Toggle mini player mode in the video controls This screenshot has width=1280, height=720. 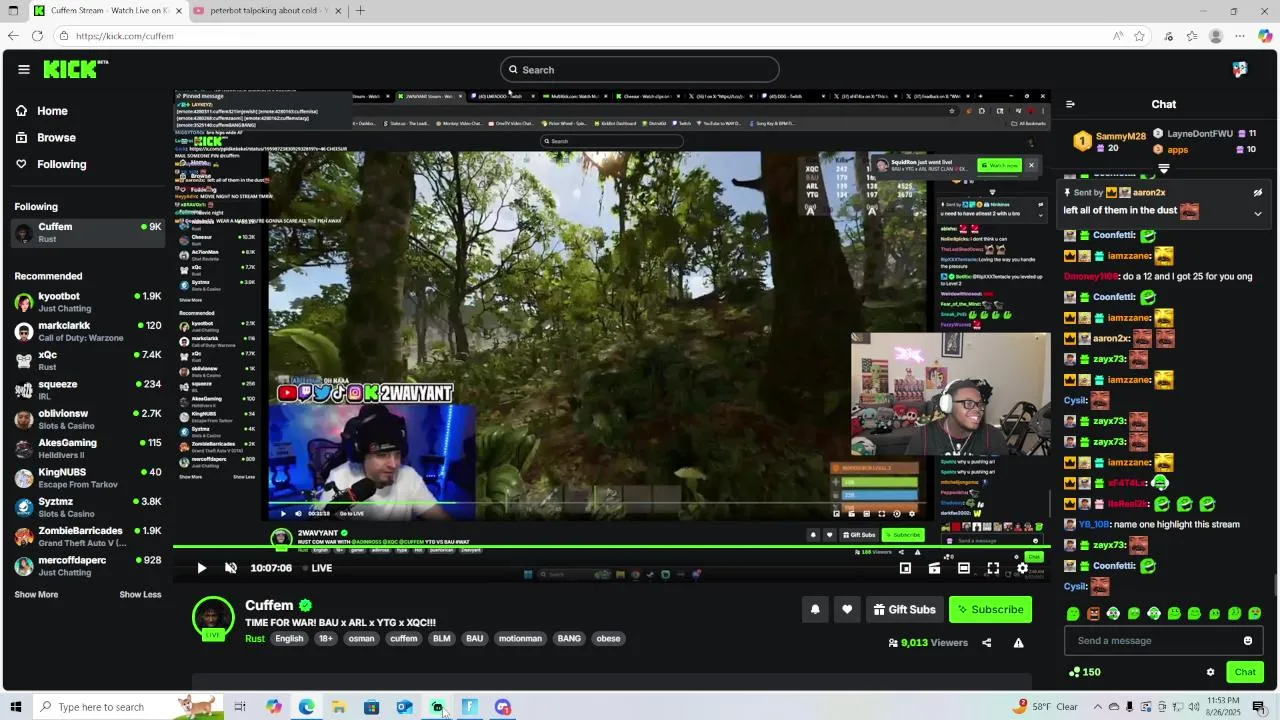click(905, 568)
